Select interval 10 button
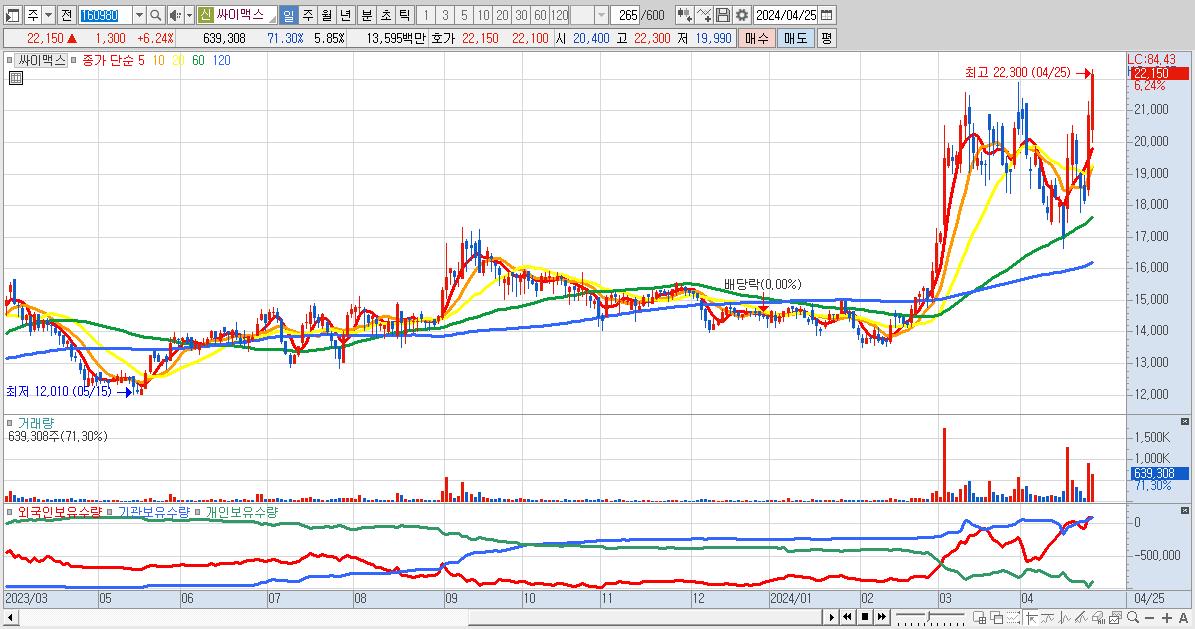 click(483, 15)
